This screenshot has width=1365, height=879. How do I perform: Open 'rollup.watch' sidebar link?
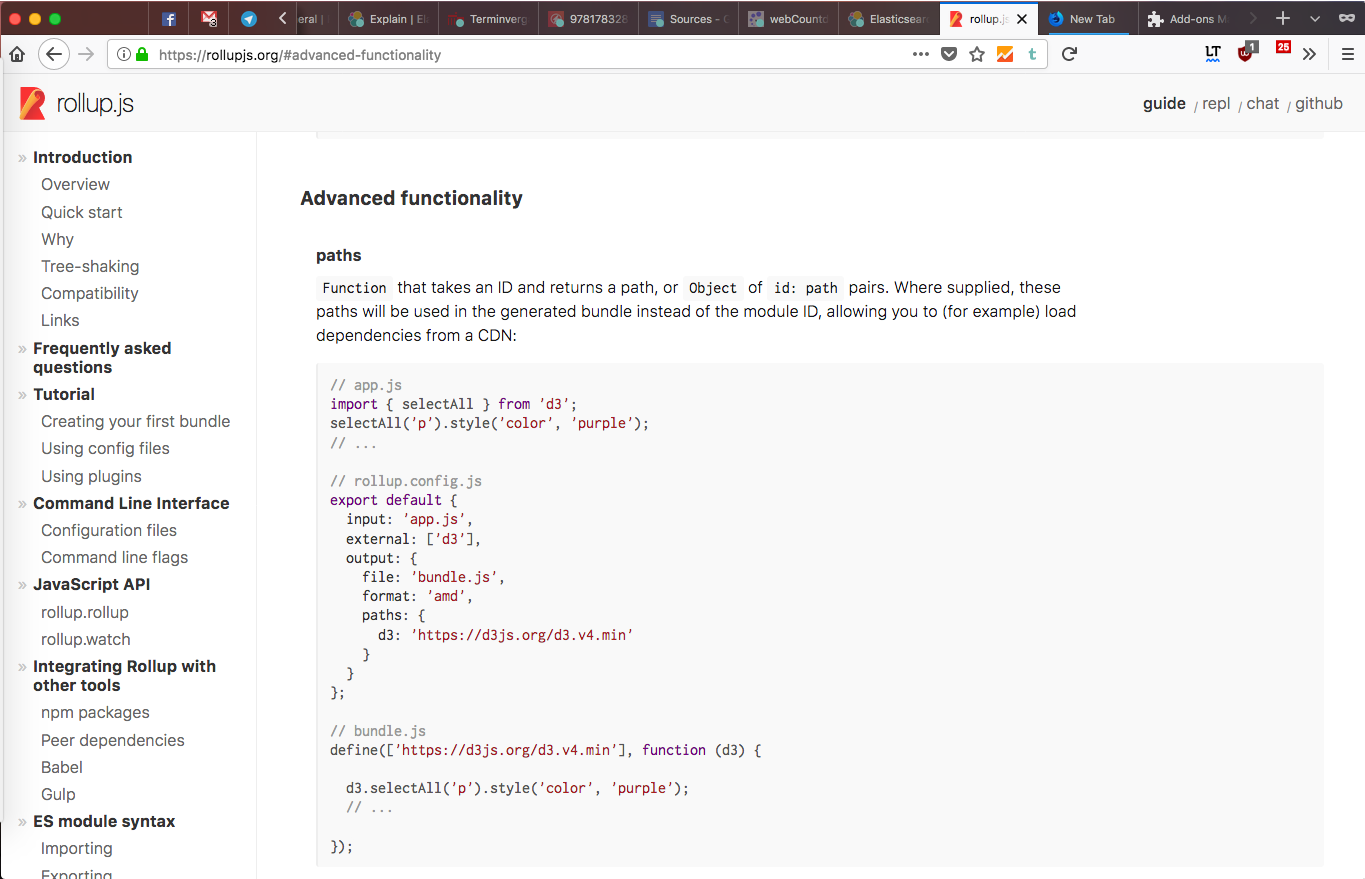[x=85, y=639]
